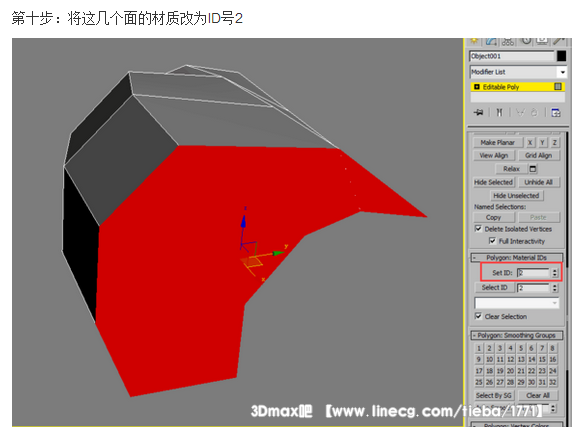Open material name dropdown below Select ID

coord(517,303)
